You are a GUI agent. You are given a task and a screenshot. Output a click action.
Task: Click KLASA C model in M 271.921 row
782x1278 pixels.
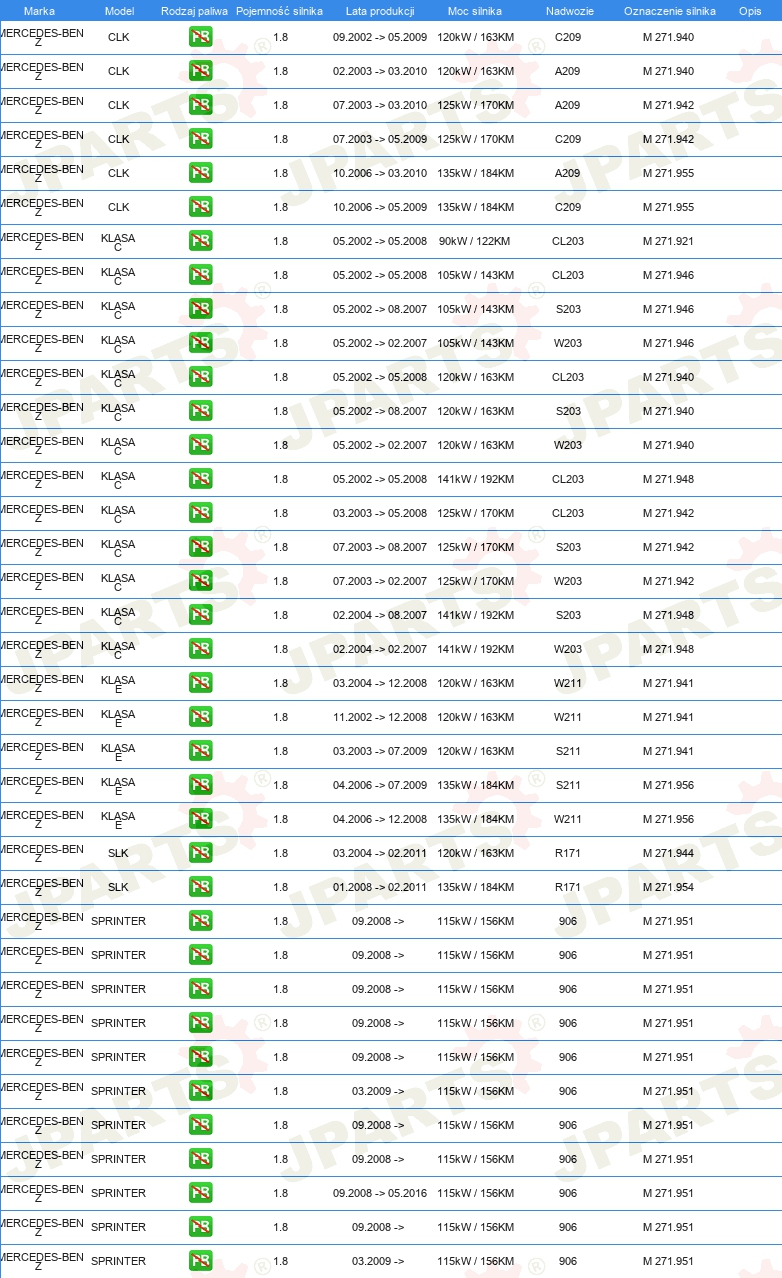pos(118,243)
